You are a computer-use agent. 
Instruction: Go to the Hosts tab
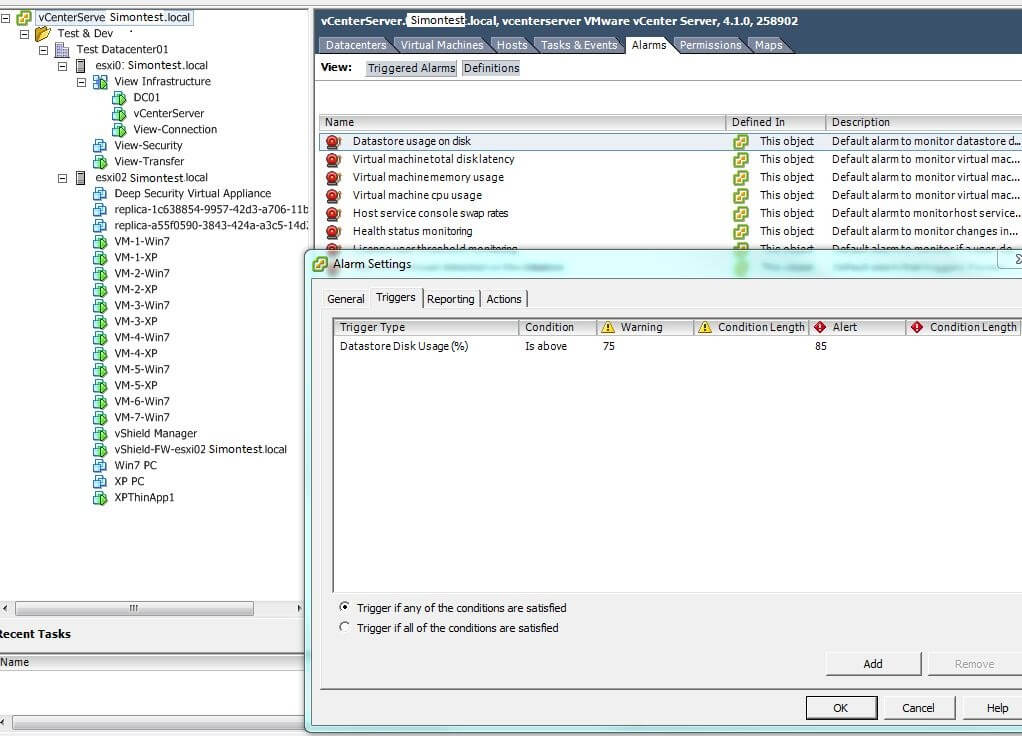click(512, 45)
